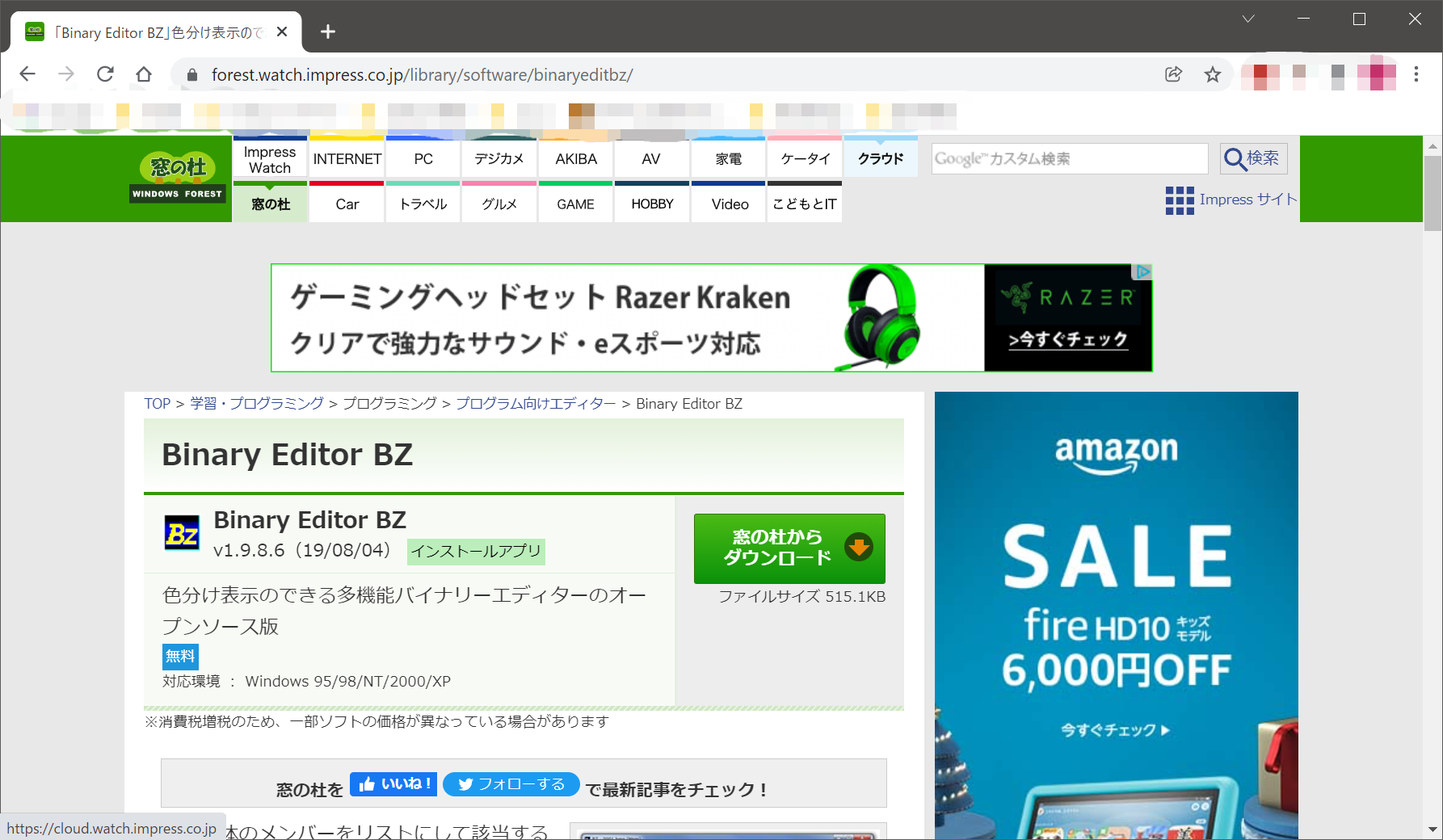Open the グルメ site tab
Screen dimensions: 1443x840
[x=499, y=204]
